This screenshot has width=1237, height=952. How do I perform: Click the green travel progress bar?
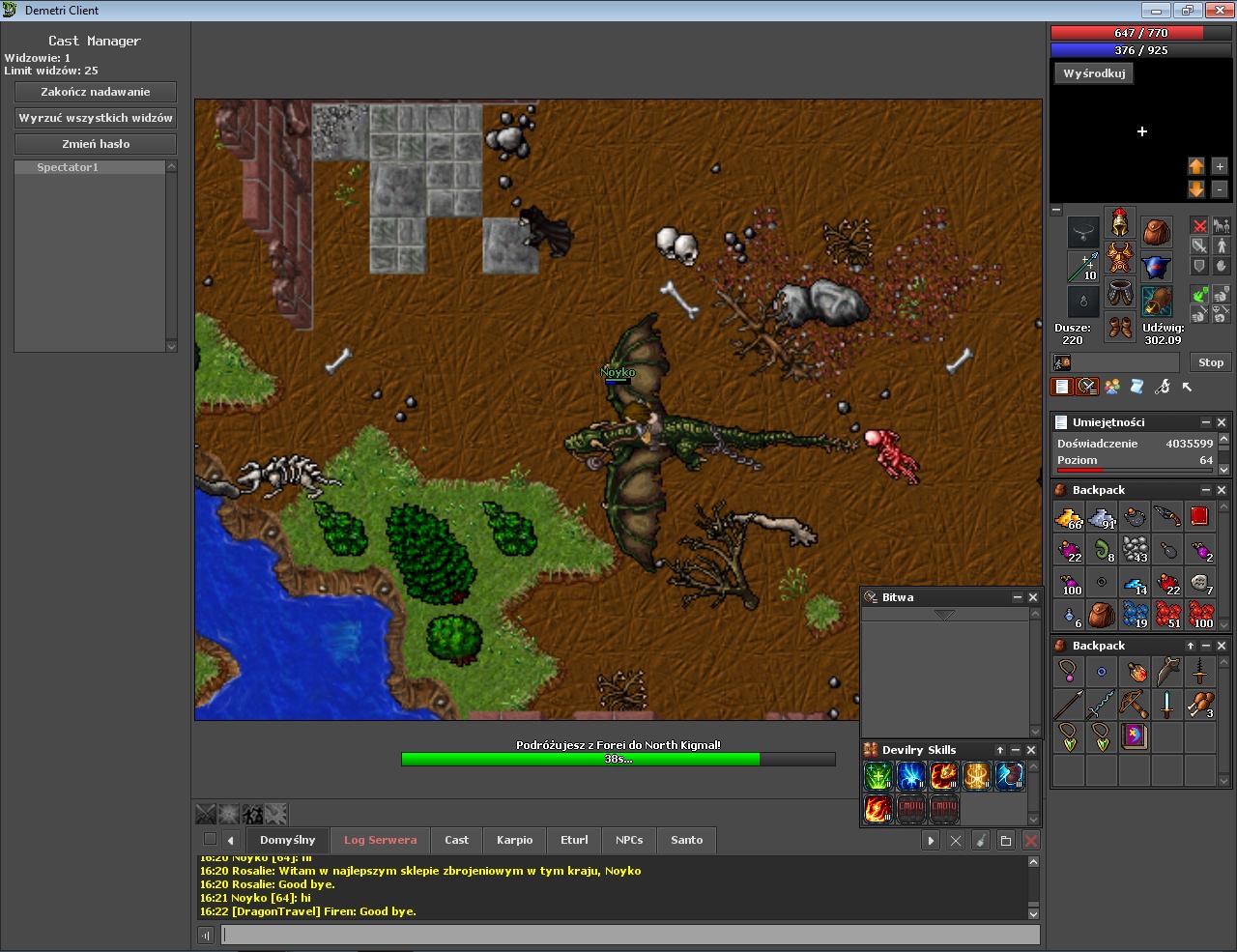coord(618,760)
